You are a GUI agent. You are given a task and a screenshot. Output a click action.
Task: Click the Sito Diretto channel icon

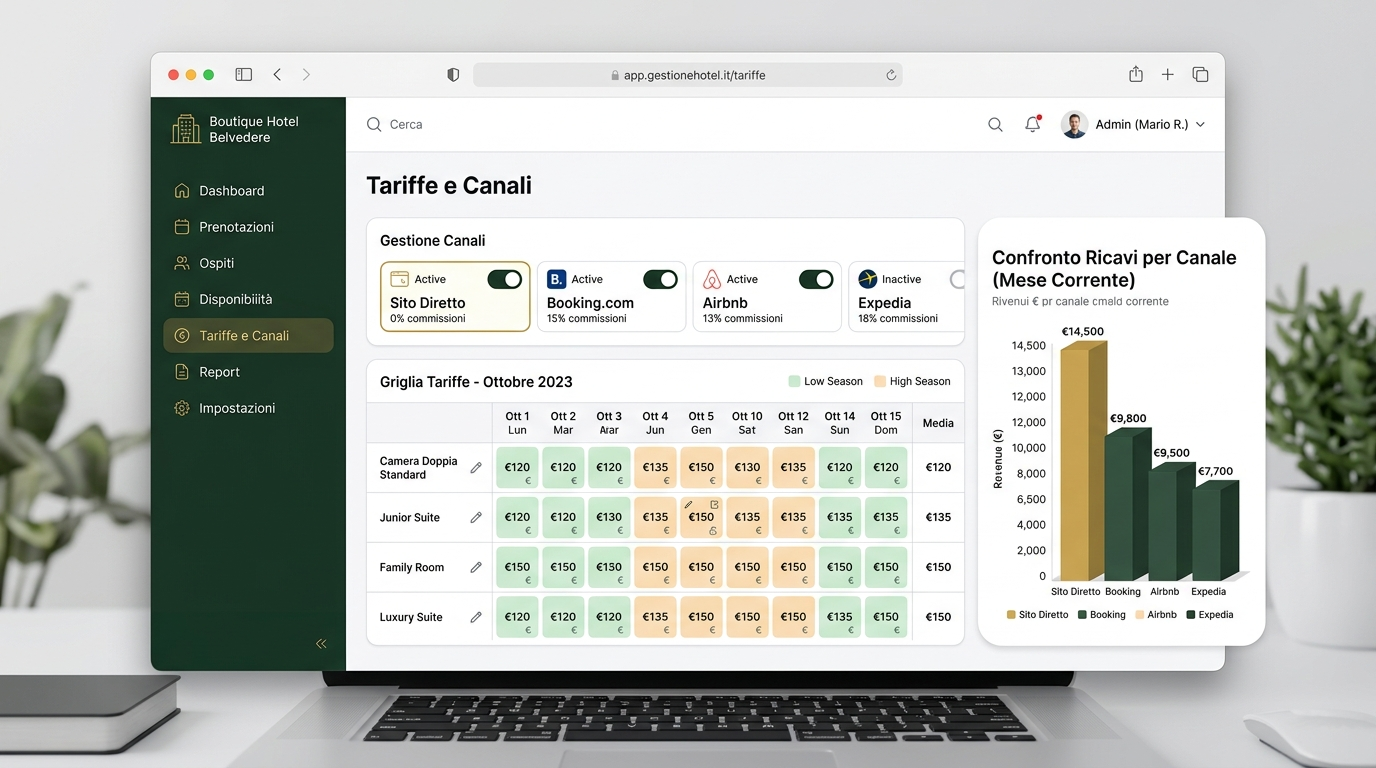(399, 279)
